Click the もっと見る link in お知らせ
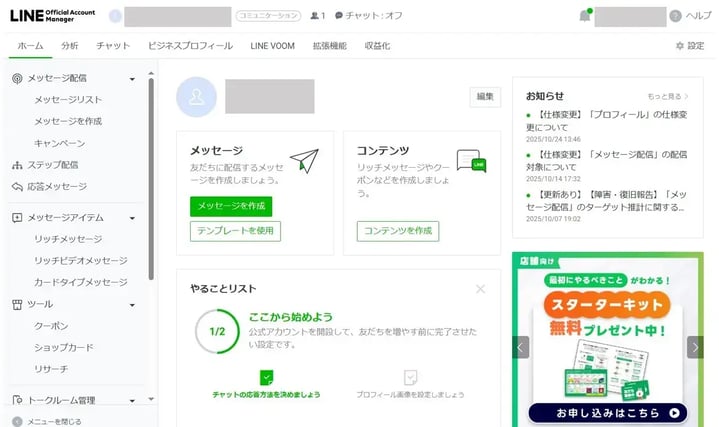 coord(667,96)
